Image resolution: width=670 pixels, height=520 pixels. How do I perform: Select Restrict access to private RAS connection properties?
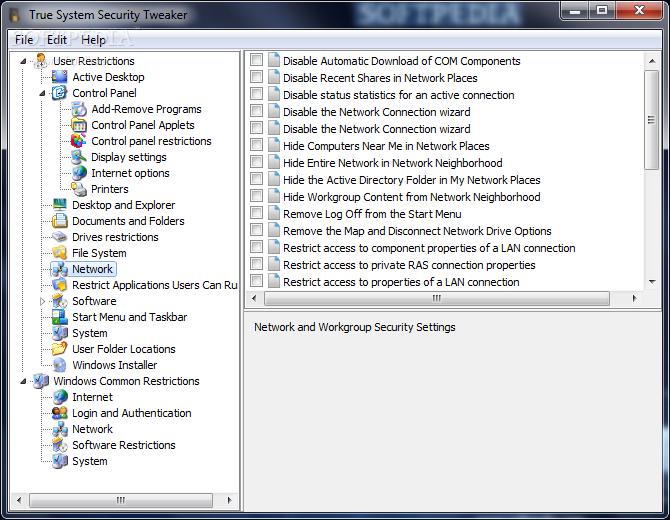409,265
